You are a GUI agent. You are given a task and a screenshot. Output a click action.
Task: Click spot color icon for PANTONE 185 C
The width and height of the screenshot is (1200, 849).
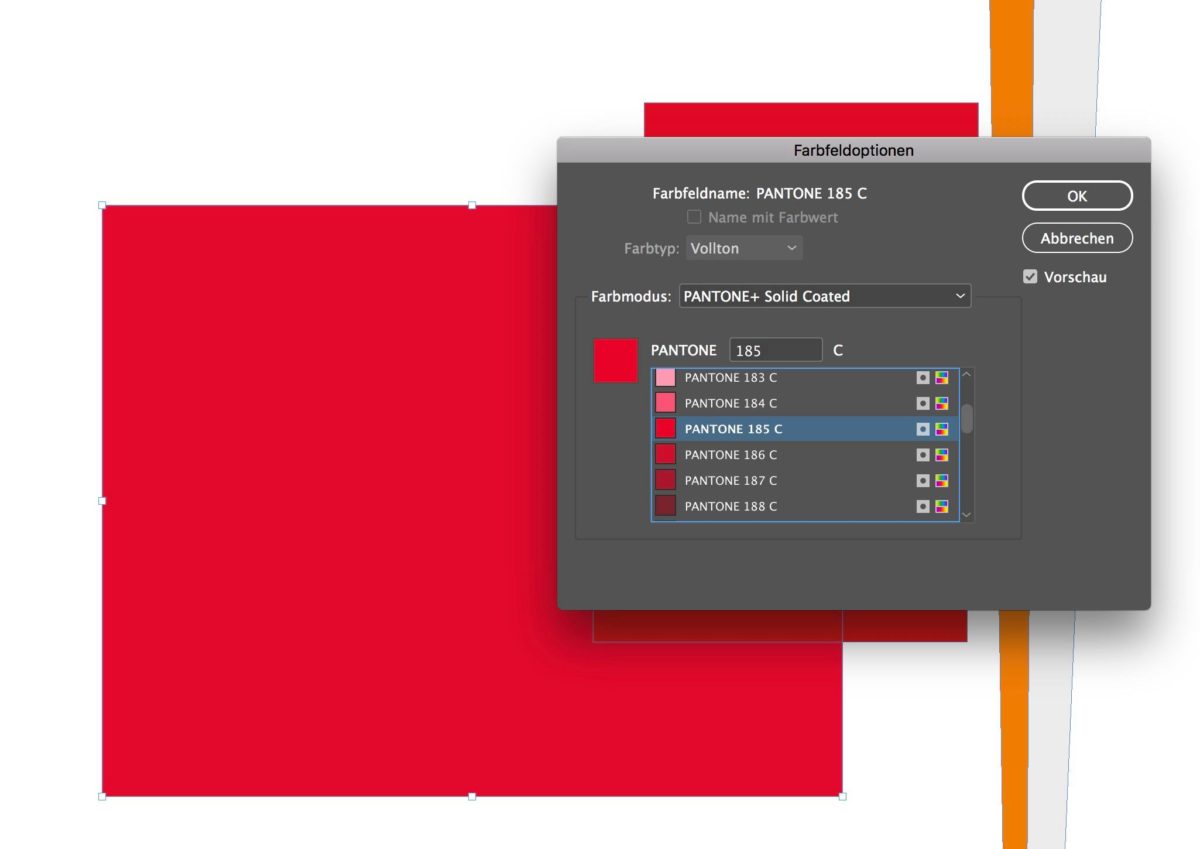point(923,429)
